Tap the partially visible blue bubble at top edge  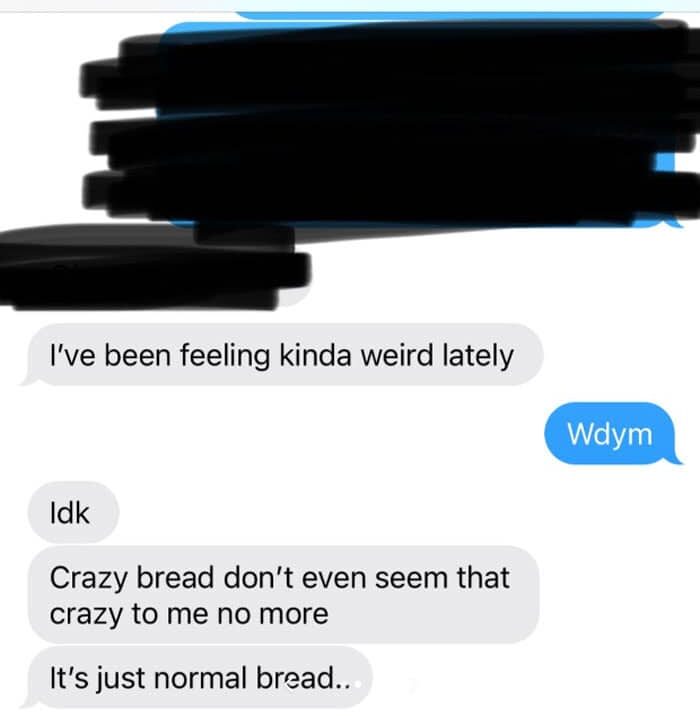pos(450,15)
